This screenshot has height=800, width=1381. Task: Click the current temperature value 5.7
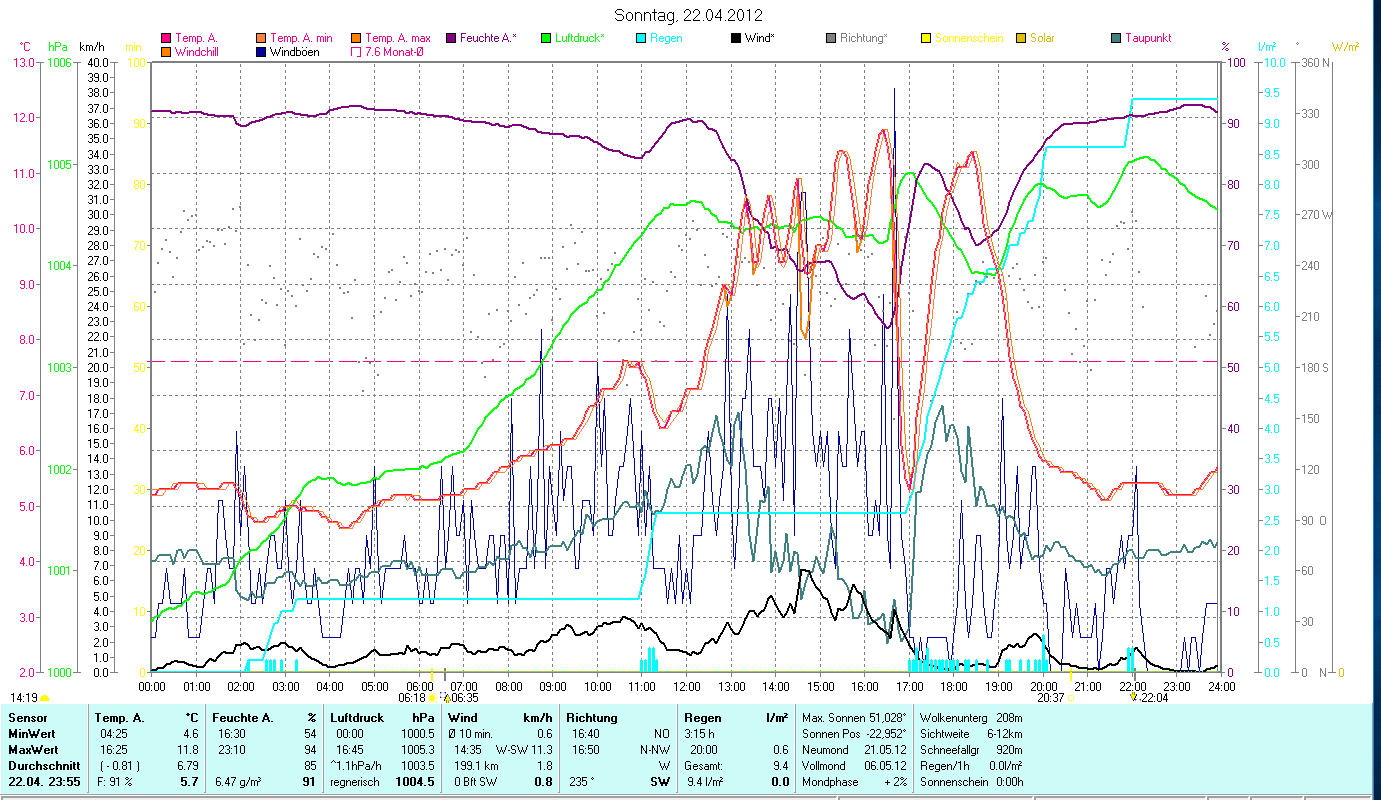point(189,782)
